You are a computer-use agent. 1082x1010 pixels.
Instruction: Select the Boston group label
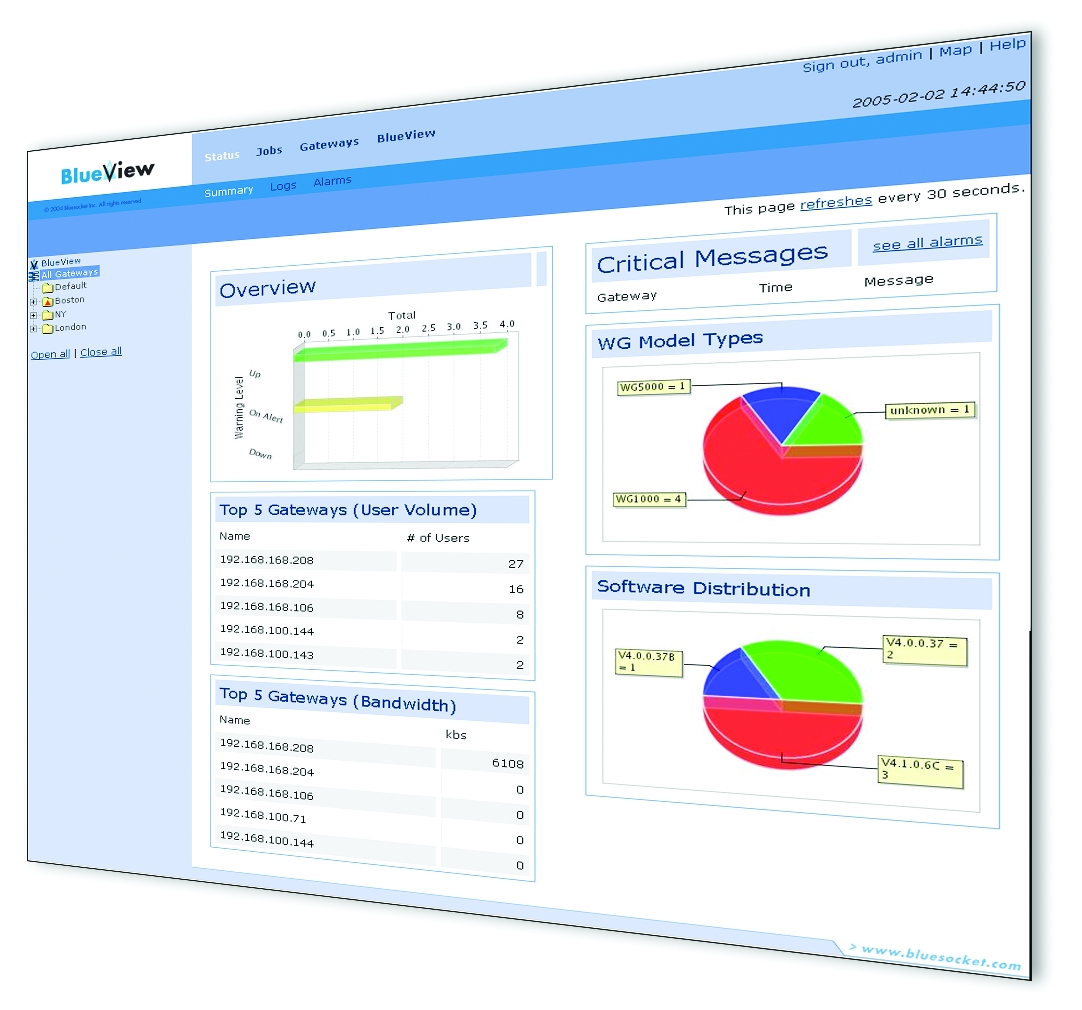tap(70, 300)
